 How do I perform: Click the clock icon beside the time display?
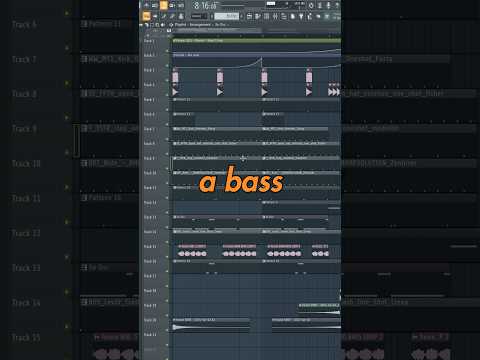tap(196, 5)
